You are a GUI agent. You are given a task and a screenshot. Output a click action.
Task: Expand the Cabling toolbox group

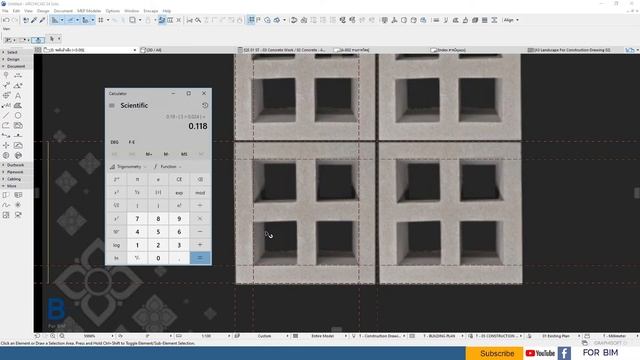point(14,179)
